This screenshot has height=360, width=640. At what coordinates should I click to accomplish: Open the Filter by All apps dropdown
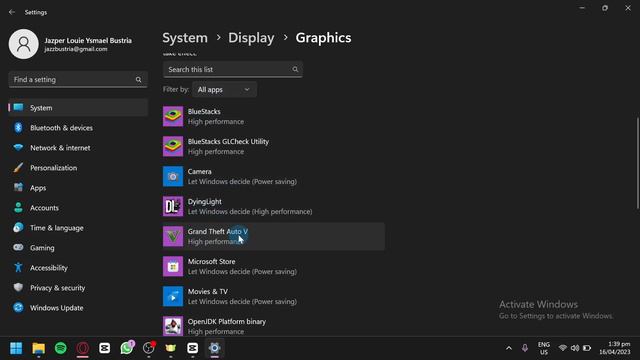point(224,90)
